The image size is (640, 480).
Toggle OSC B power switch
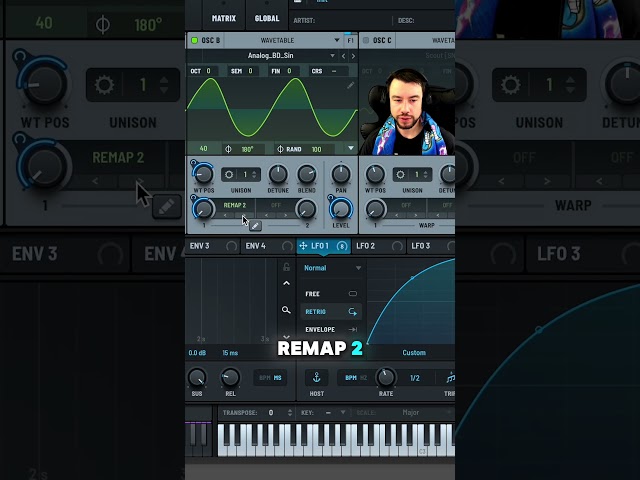pyautogui.click(x=194, y=40)
